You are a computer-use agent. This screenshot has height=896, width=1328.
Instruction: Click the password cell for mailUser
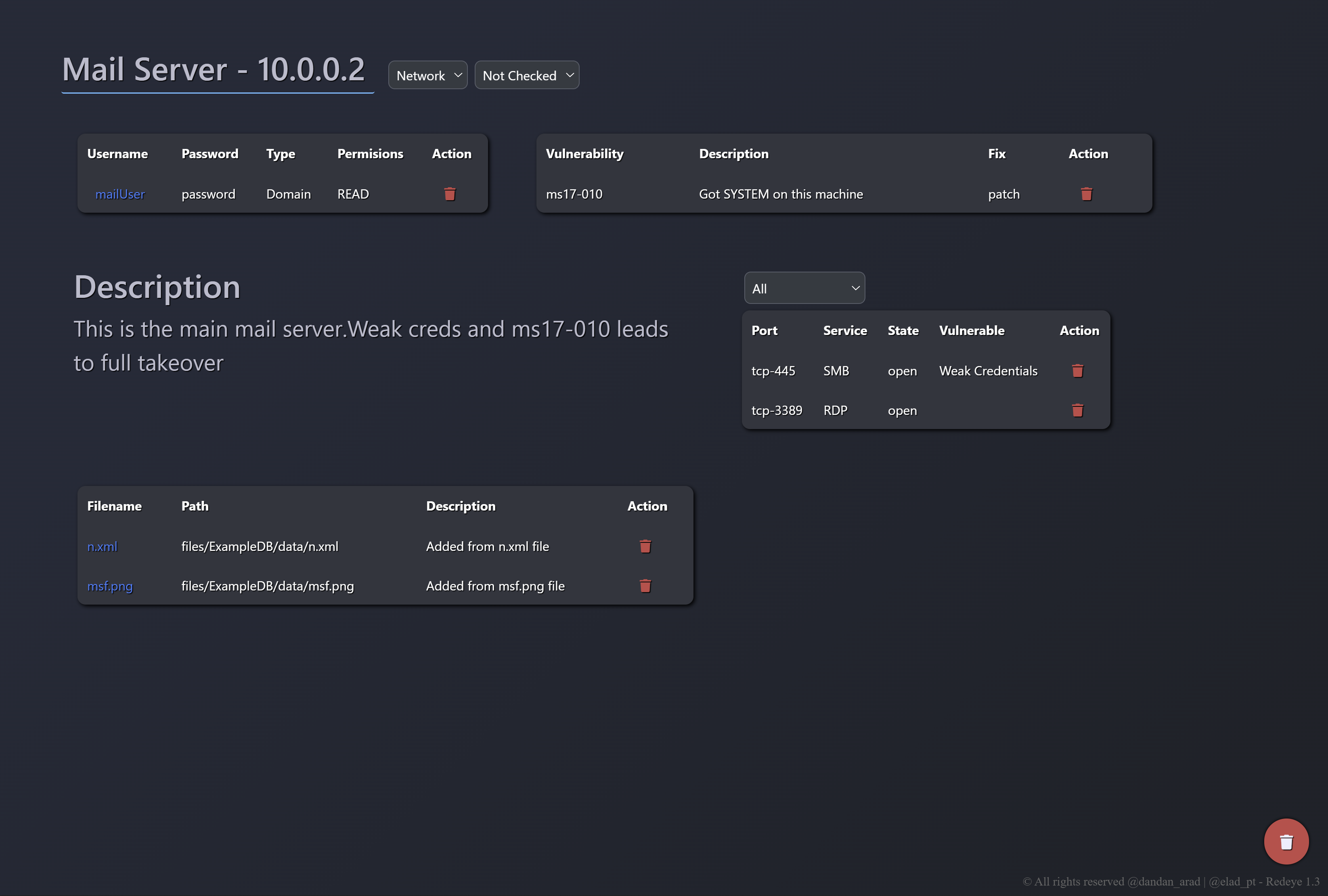pos(208,194)
